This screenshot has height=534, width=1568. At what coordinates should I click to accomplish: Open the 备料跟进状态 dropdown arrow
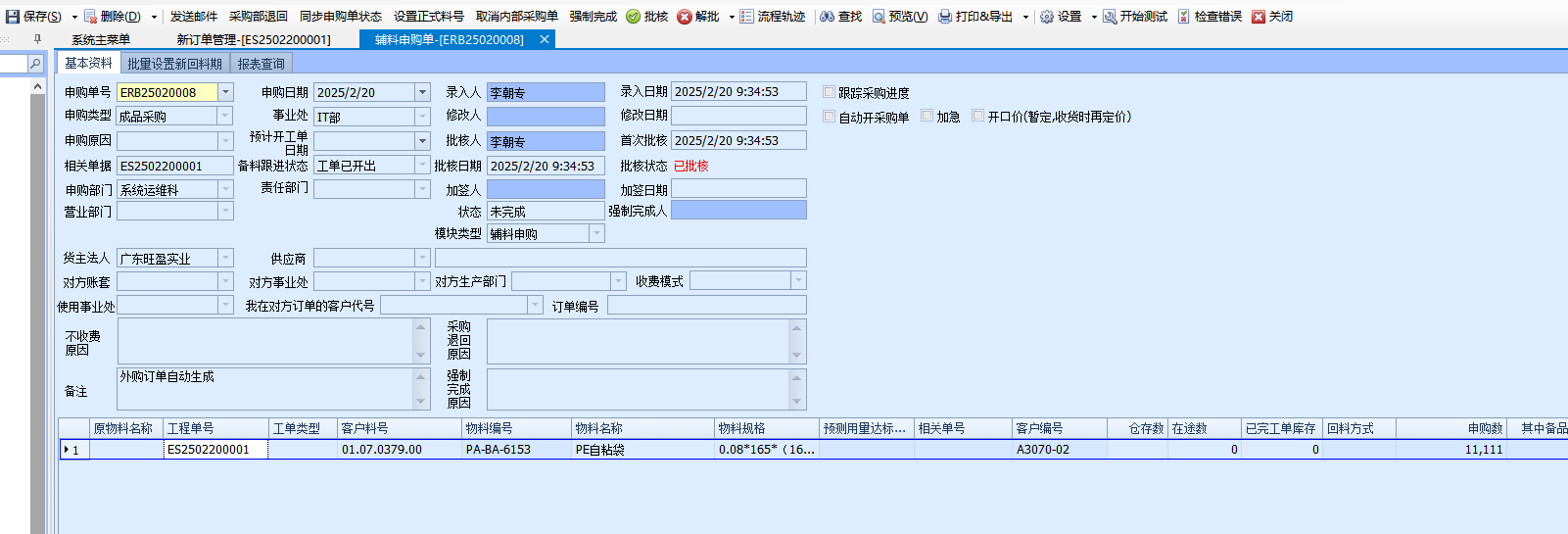[423, 166]
